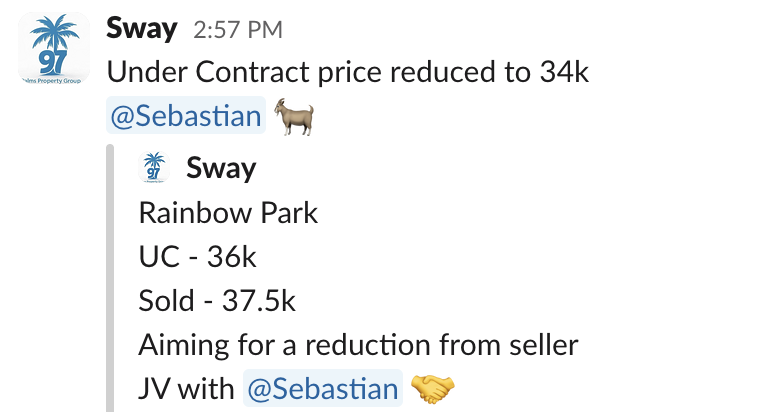This screenshot has height=412, width=768.
Task: Open Sway's large palm tree profile avatar
Action: pyautogui.click(x=54, y=48)
